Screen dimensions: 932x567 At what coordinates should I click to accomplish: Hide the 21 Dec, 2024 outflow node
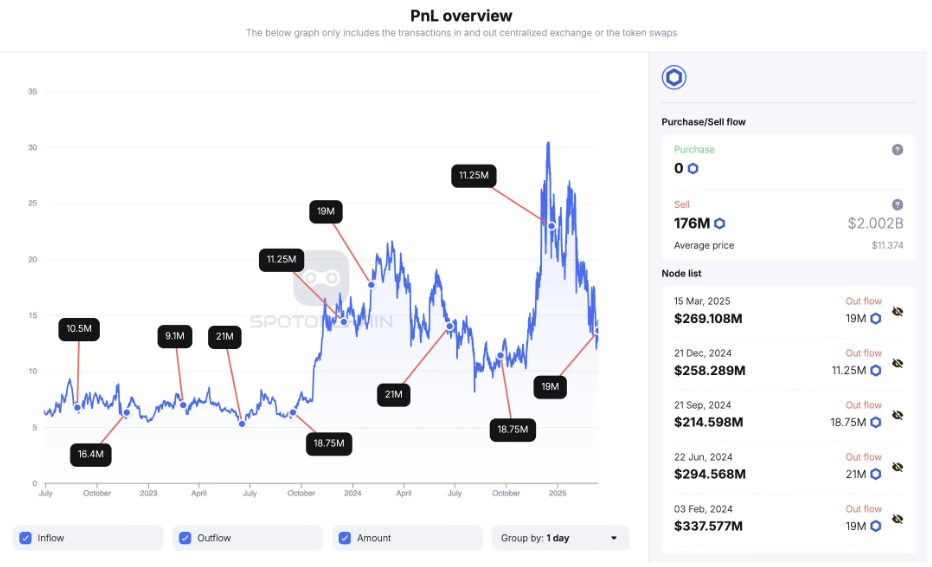[x=898, y=364]
